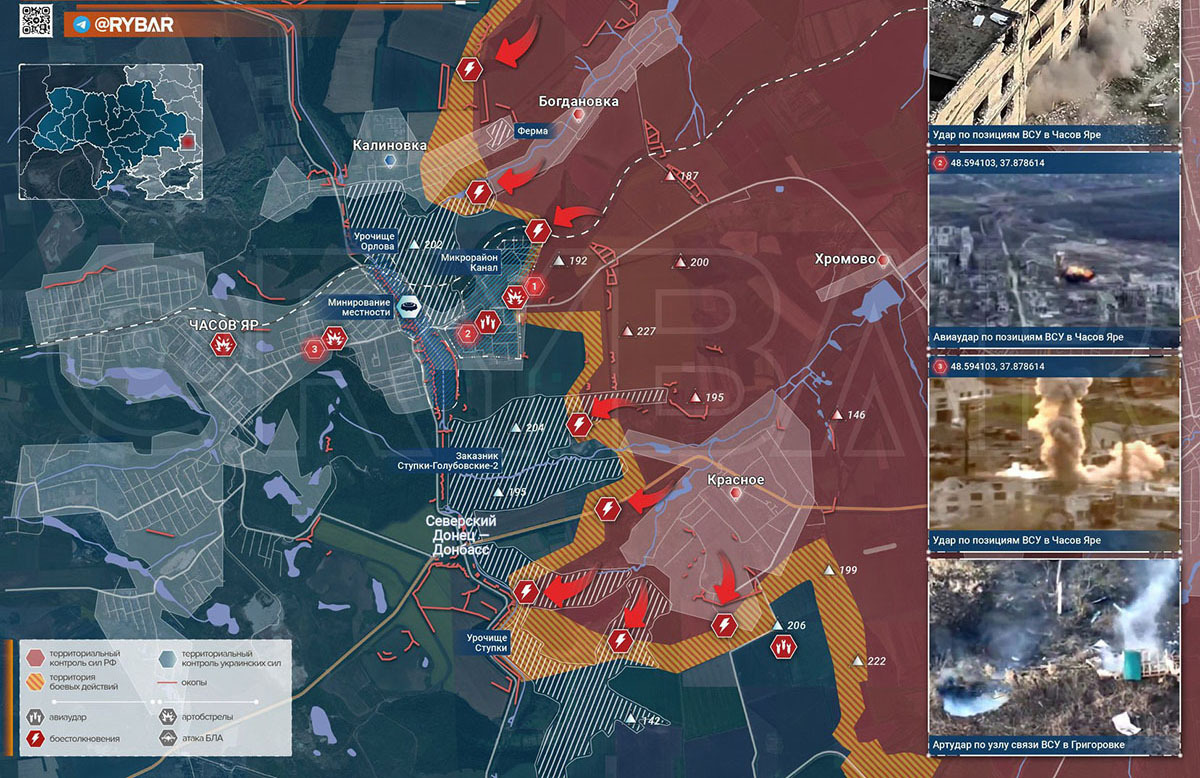Screen dimensions: 1200x778
Task: Click the Хромово settlement marker dot
Action: click(x=884, y=260)
